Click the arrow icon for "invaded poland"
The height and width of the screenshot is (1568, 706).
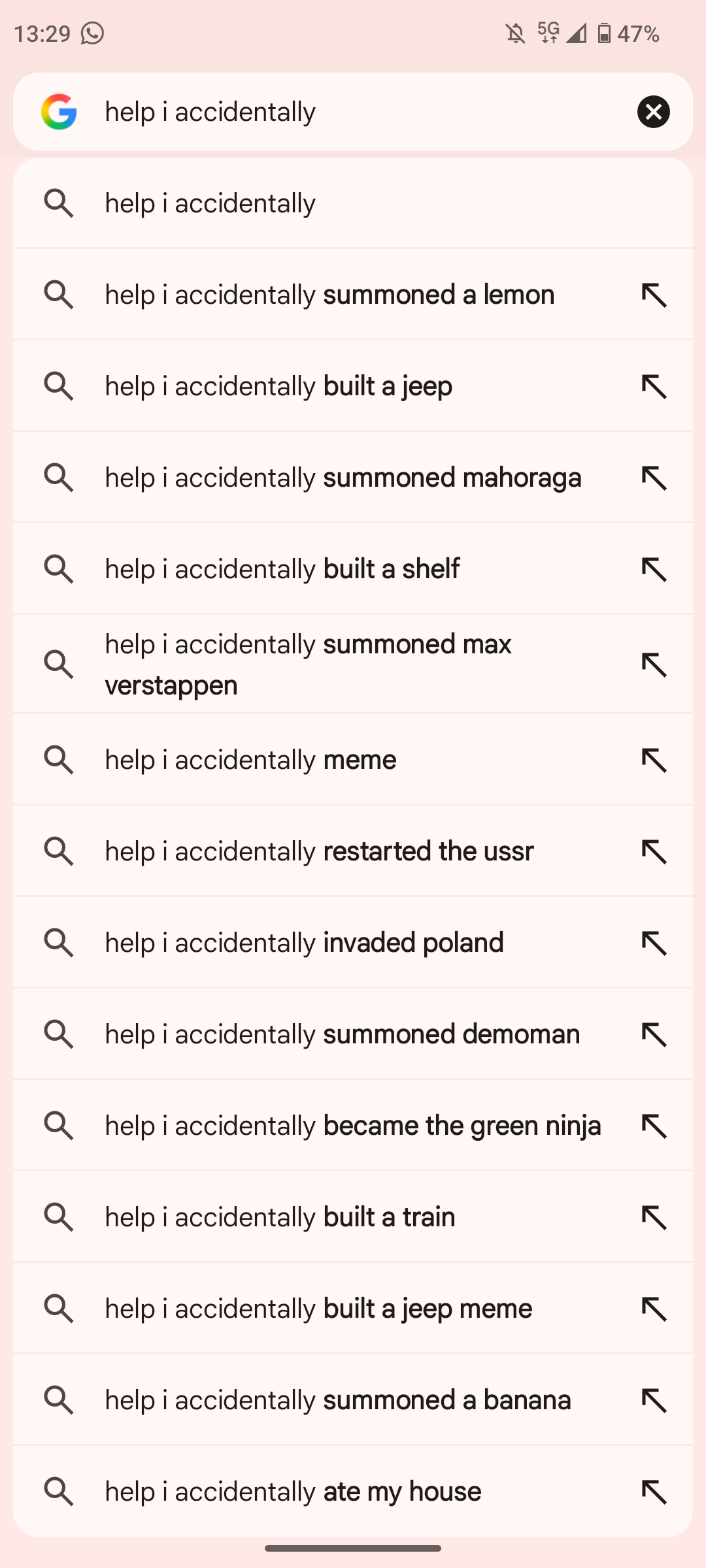point(654,943)
